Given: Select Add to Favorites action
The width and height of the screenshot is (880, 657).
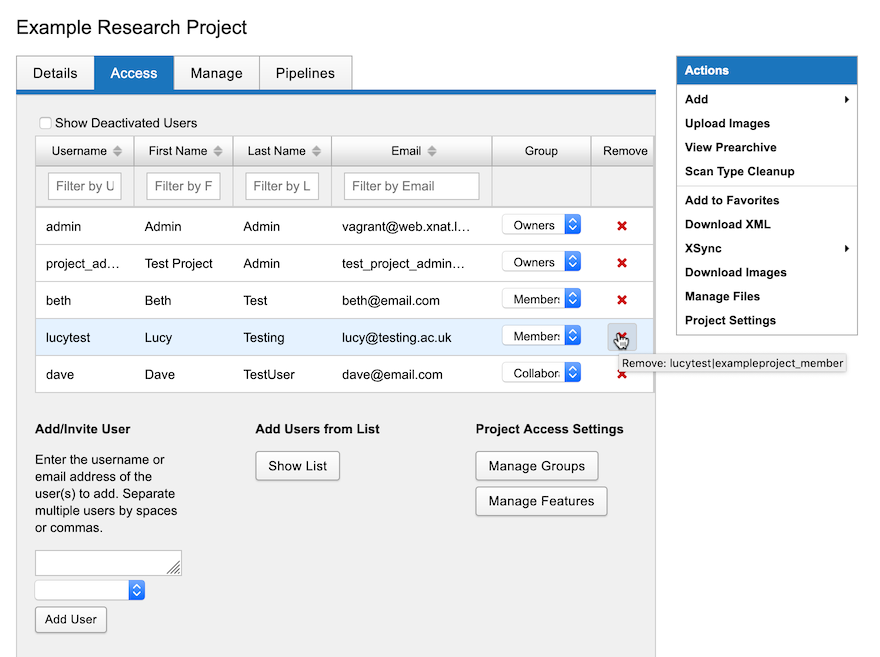Looking at the screenshot, I should coord(732,200).
